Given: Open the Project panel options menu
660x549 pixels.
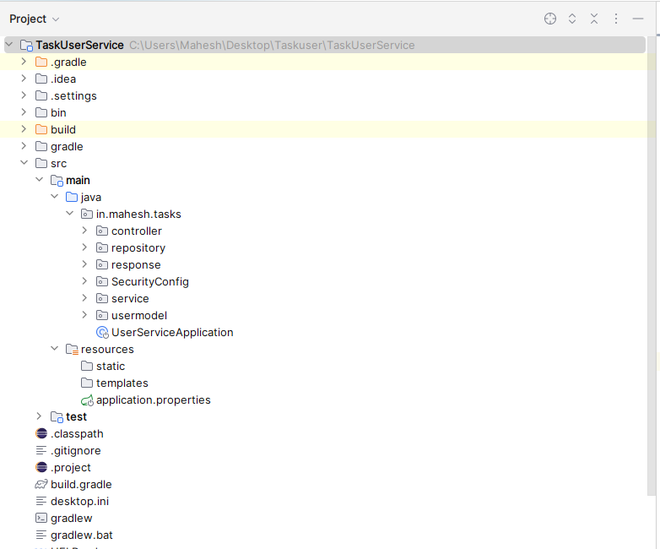Looking at the screenshot, I should pyautogui.click(x=616, y=18).
